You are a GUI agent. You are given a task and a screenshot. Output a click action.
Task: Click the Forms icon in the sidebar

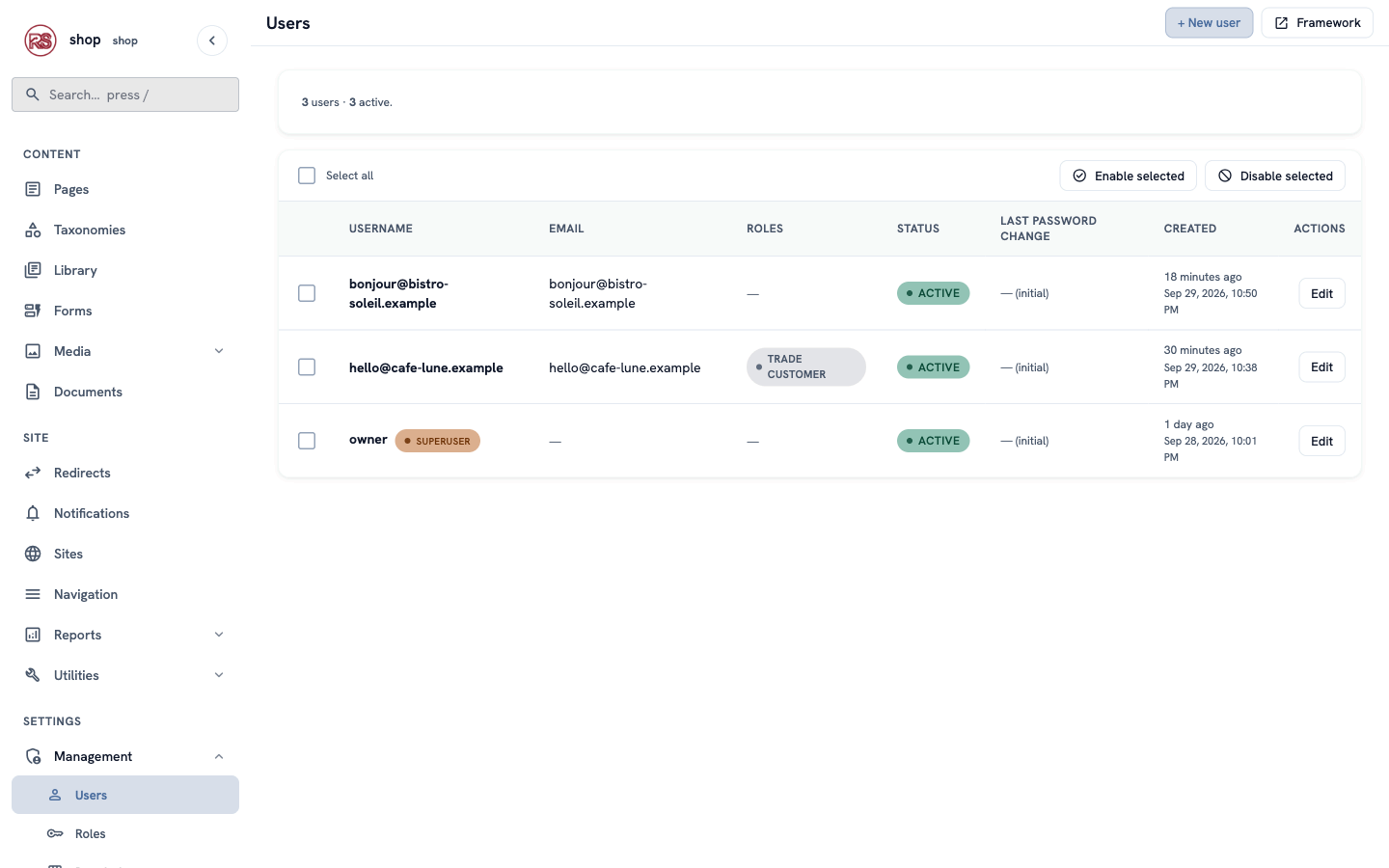click(x=33, y=311)
